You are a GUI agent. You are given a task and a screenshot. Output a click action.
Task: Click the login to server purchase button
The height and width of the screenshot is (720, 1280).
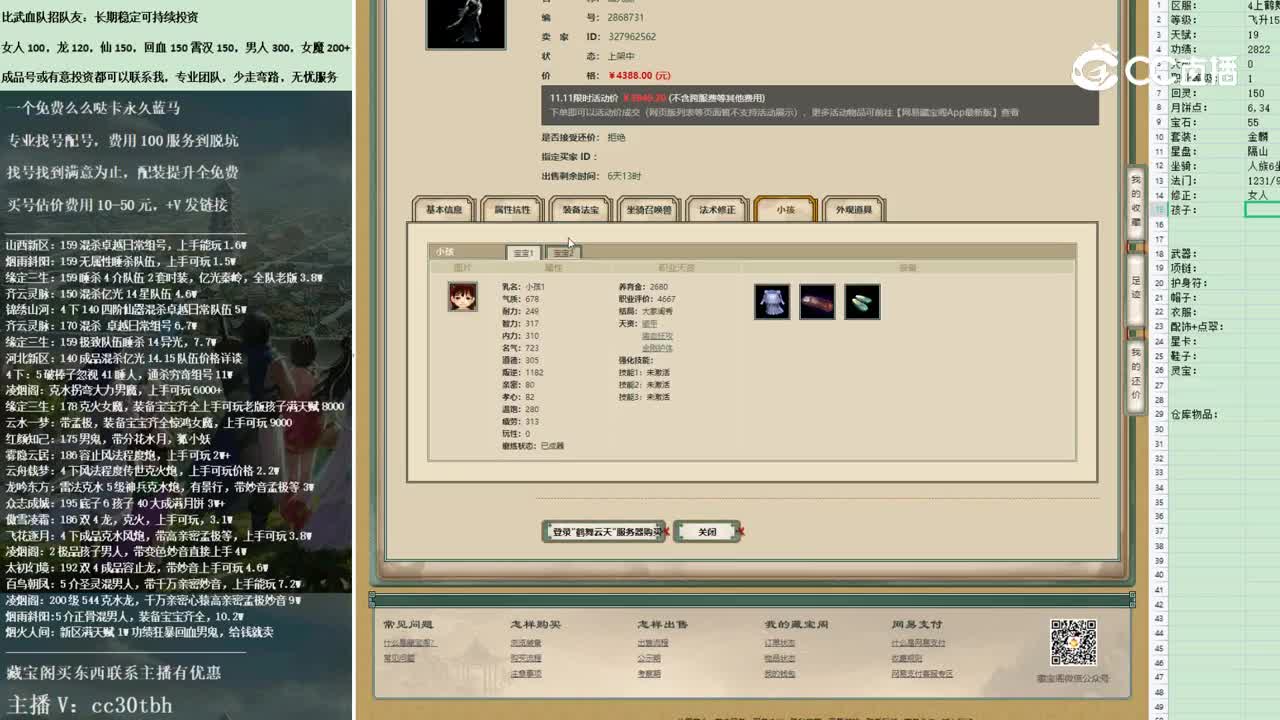[604, 532]
